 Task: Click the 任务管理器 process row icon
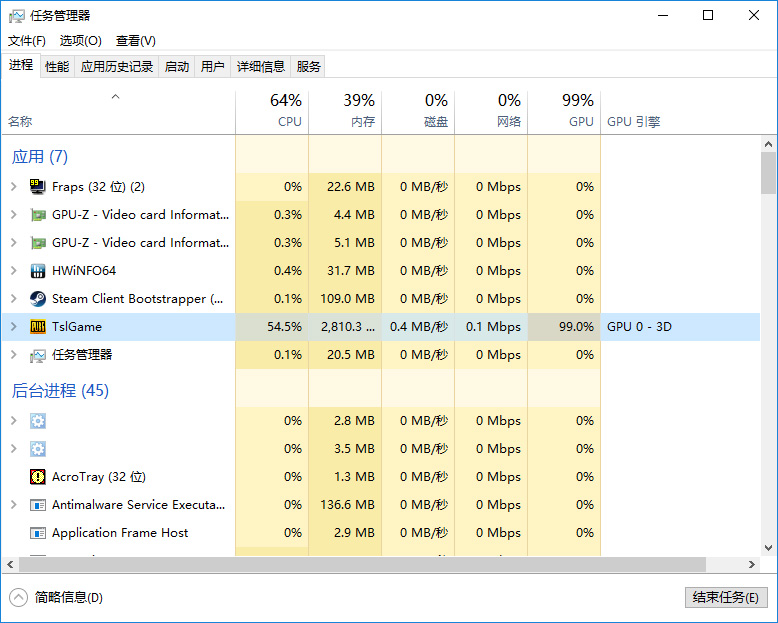tap(38, 355)
